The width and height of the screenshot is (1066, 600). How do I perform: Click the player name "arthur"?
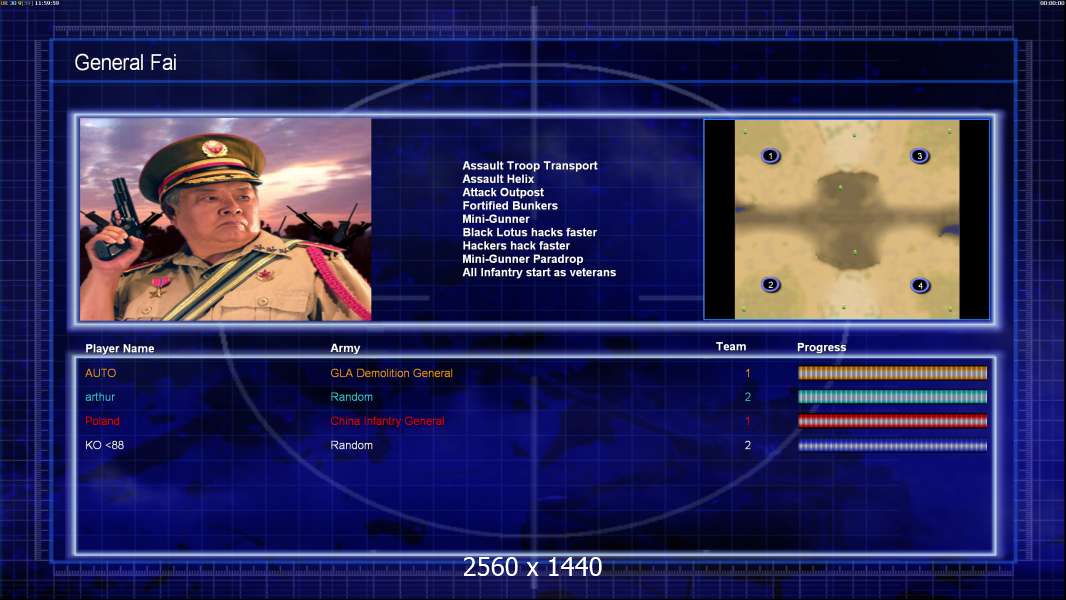(100, 397)
